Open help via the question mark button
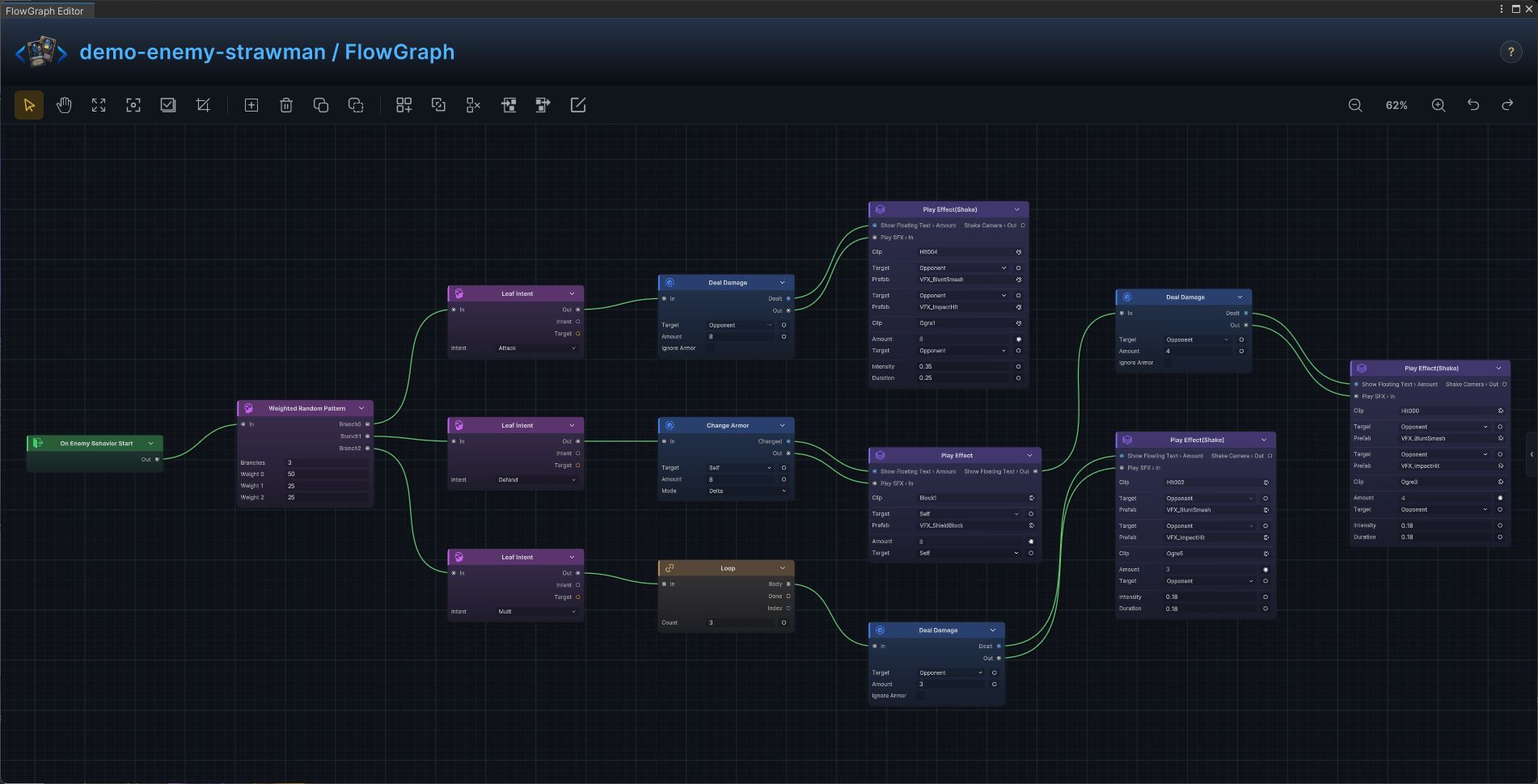This screenshot has height=784, width=1538. [1511, 52]
